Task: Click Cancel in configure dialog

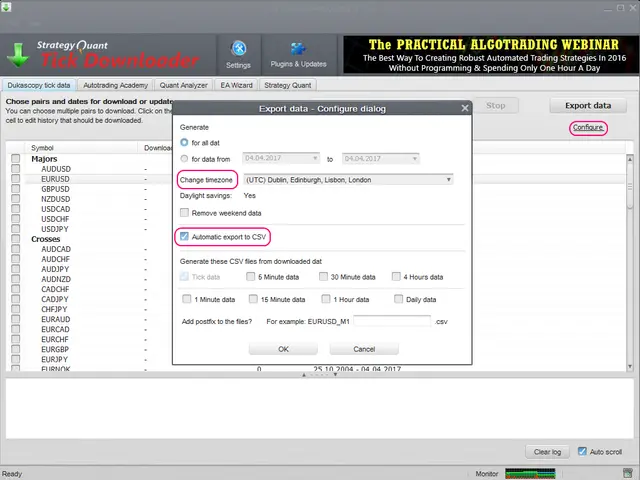Action: coord(364,349)
